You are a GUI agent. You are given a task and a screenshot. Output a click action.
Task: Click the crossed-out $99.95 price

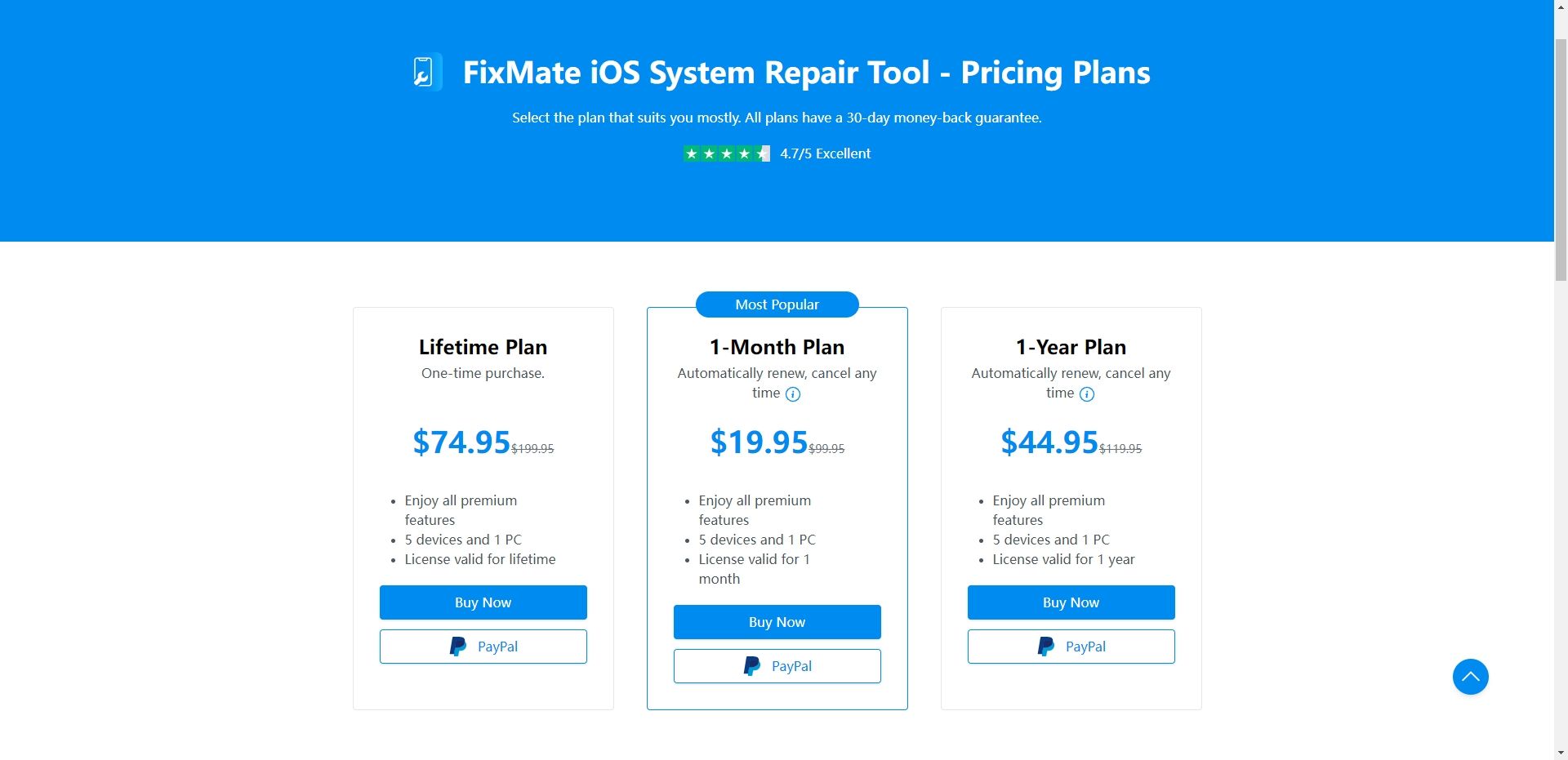click(826, 448)
